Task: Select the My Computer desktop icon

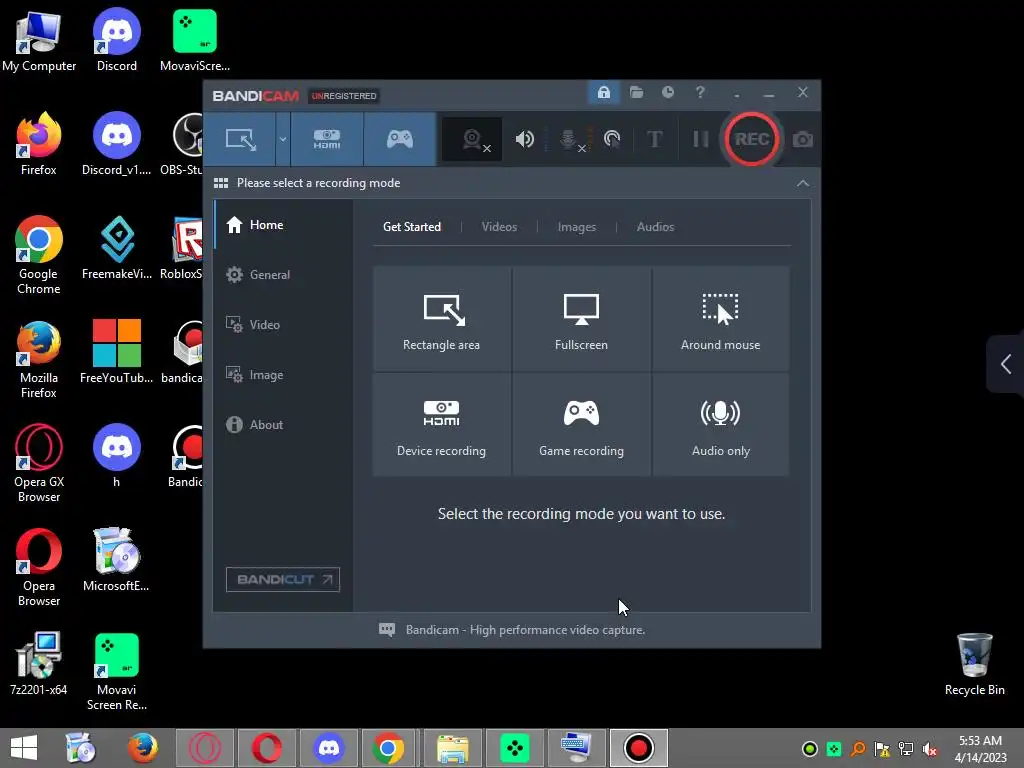Action: click(x=39, y=42)
